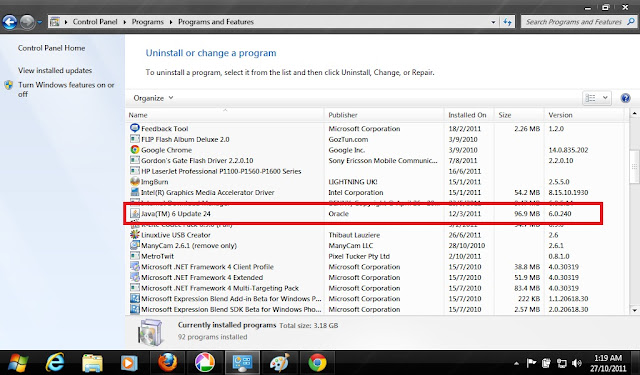
Task: Click Oracle publisher cell
Action: pyautogui.click(x=338, y=213)
